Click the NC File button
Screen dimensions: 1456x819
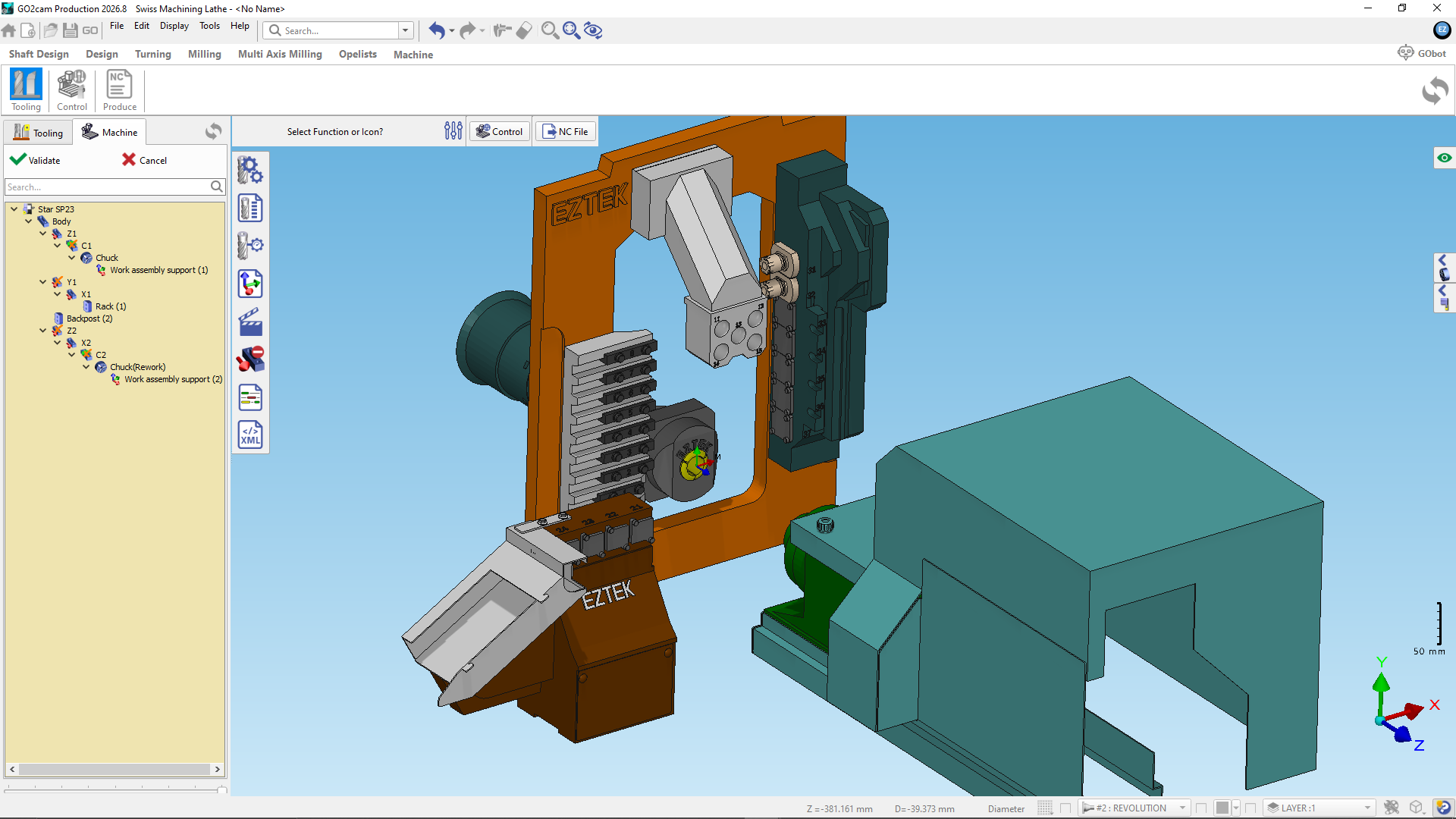pyautogui.click(x=566, y=131)
